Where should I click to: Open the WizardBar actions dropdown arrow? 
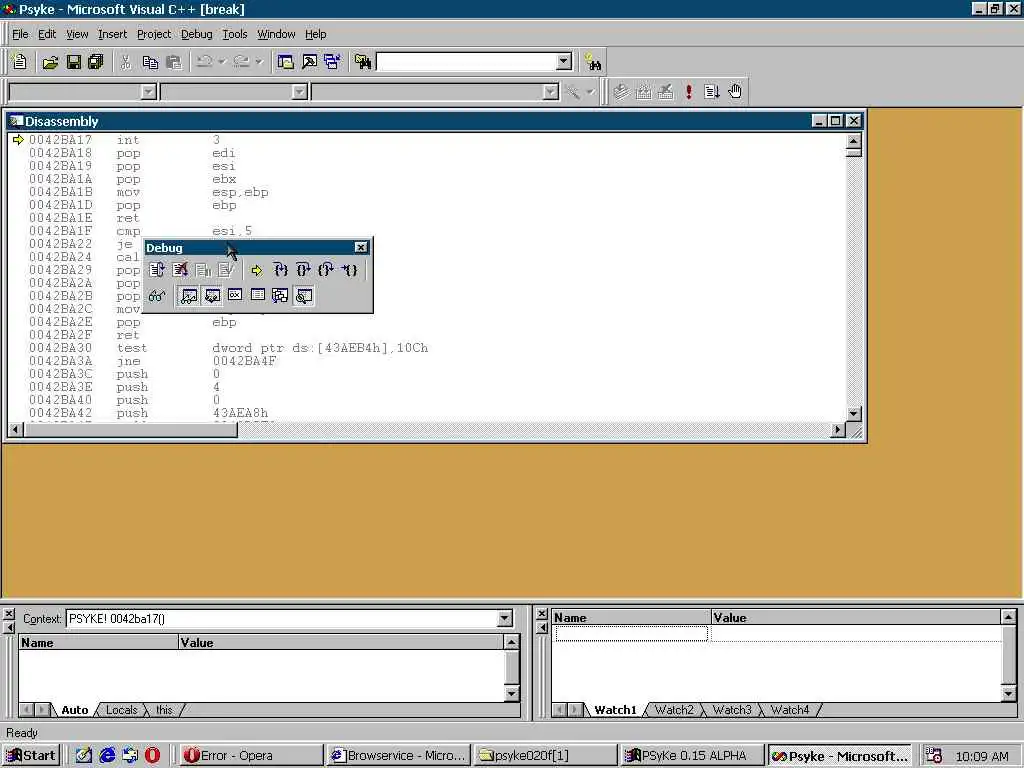(590, 92)
